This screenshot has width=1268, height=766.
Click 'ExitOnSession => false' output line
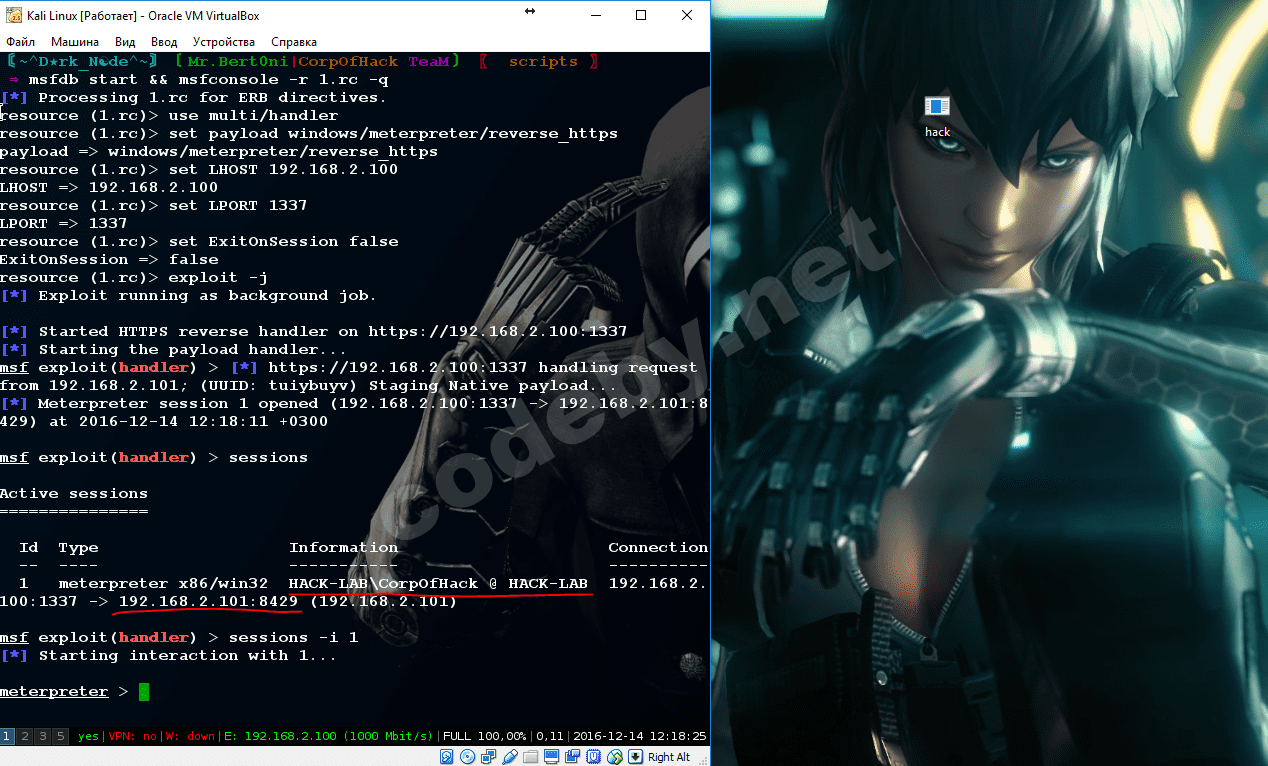tap(109, 260)
